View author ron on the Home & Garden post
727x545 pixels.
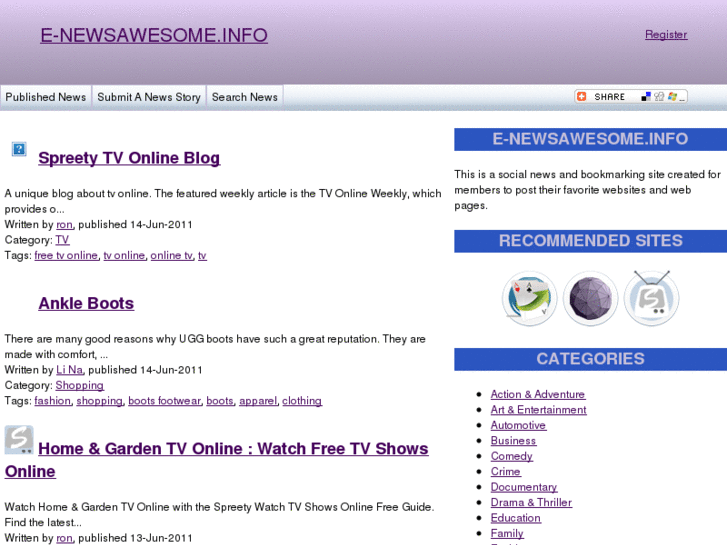coord(64,538)
